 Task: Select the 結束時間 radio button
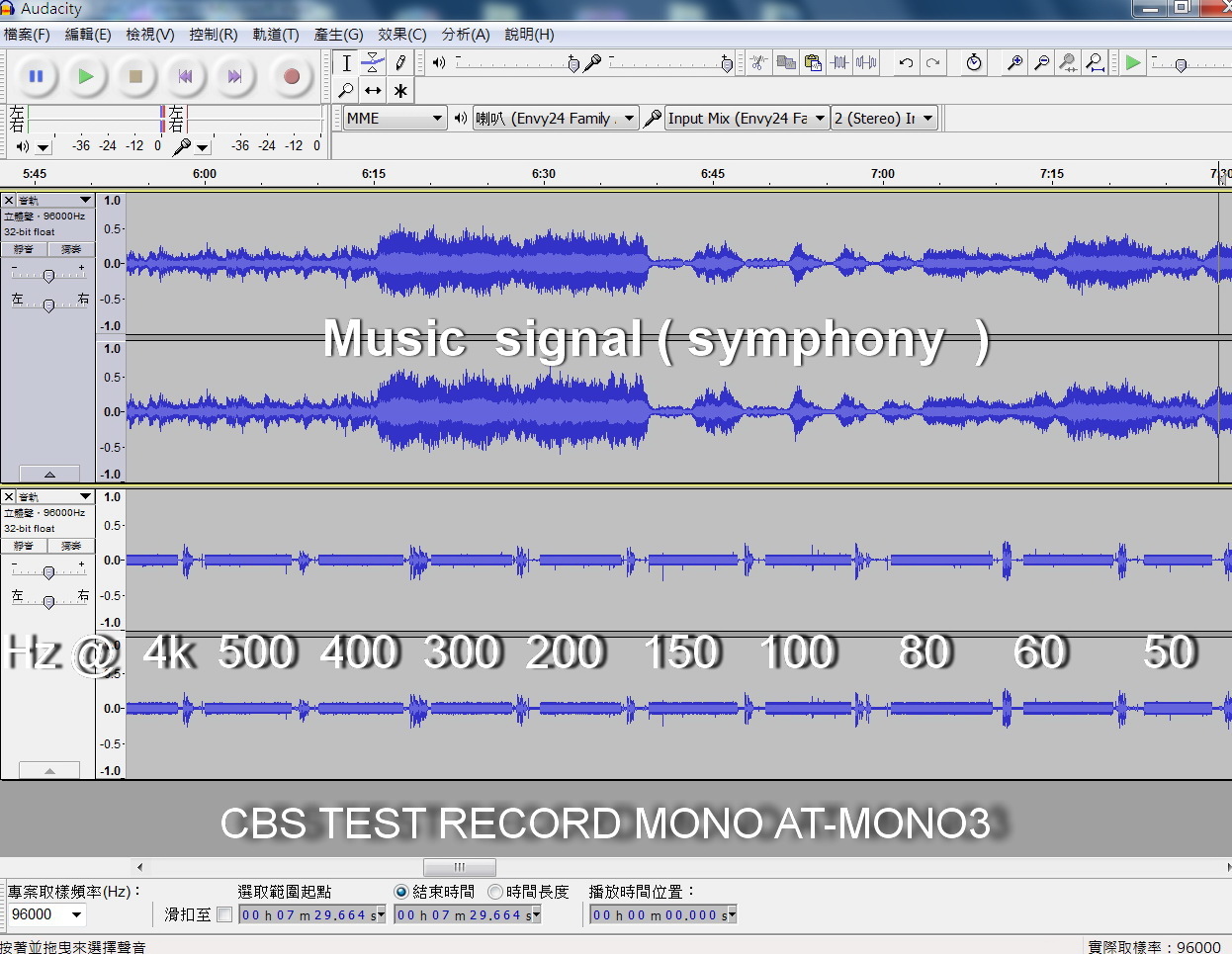tap(400, 892)
